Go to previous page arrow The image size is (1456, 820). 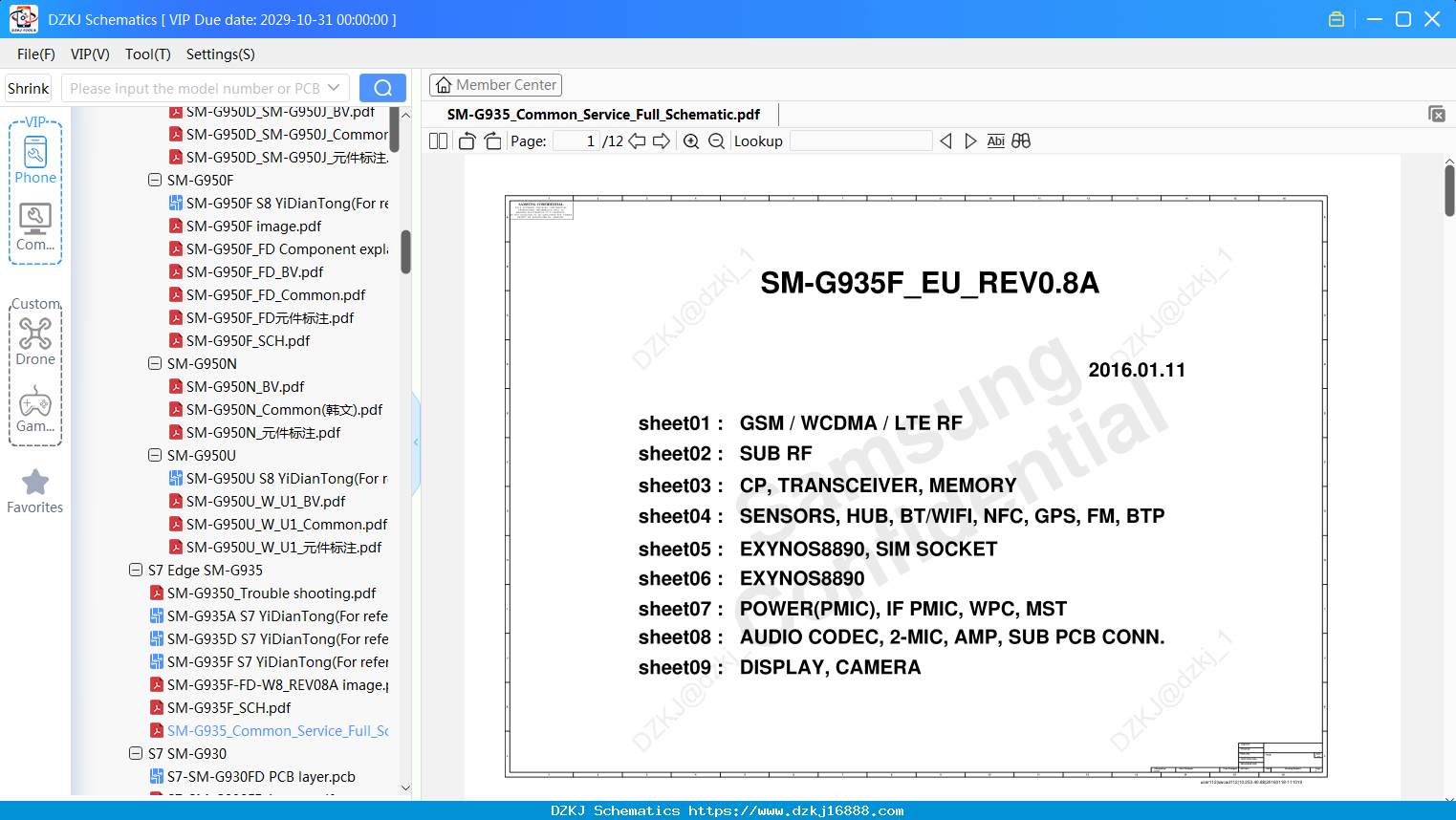(637, 141)
